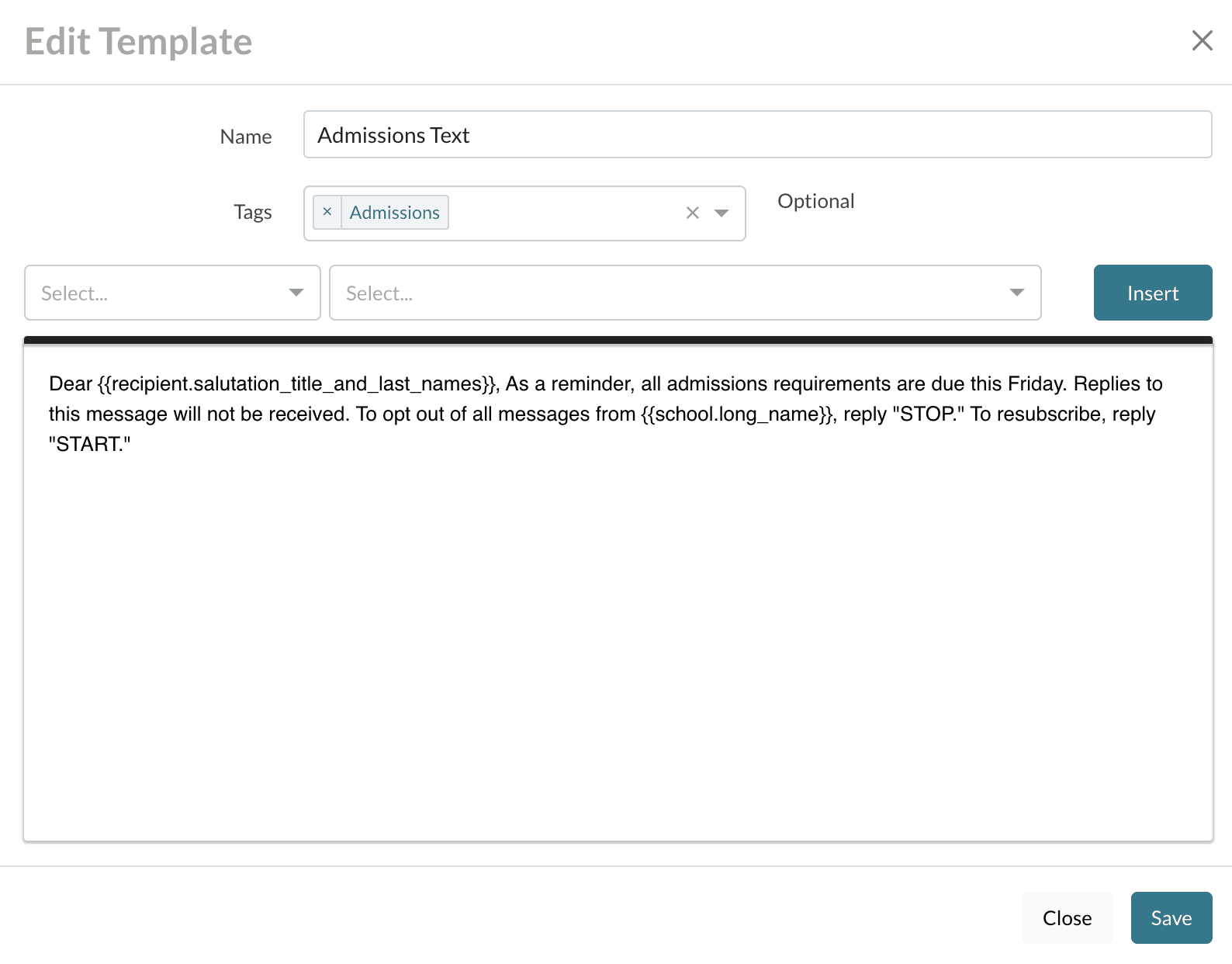Close the Edit Template dialog with X icon
Viewport: 1232px width, 964px height.
coord(1202,40)
